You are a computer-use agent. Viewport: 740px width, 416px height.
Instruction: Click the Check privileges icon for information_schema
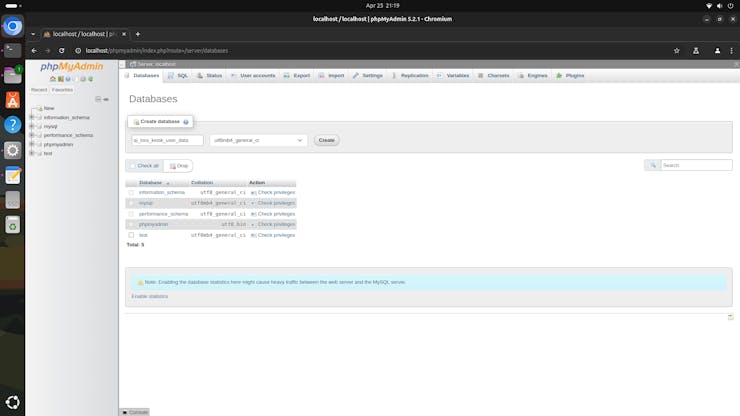point(253,193)
